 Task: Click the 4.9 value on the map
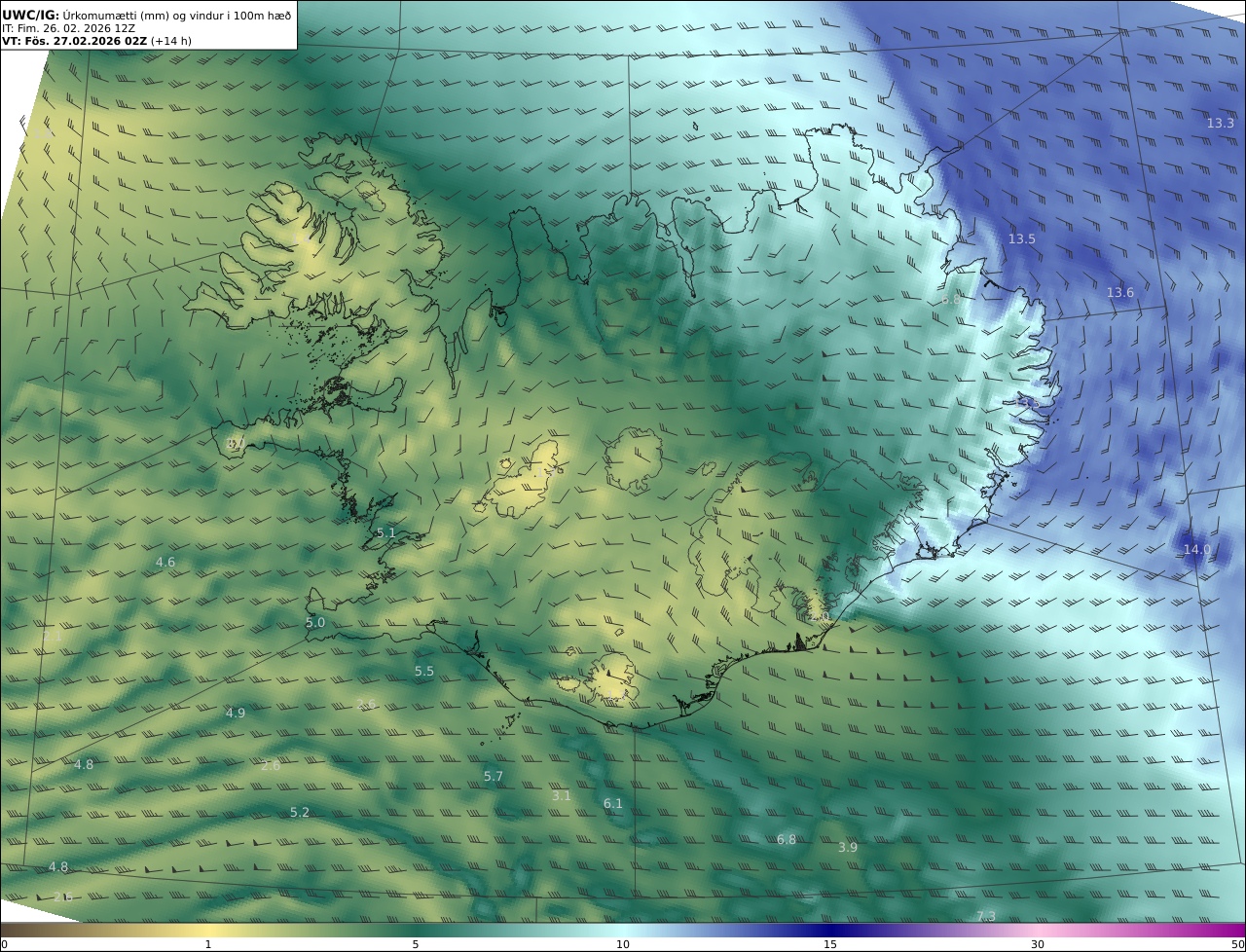click(236, 713)
